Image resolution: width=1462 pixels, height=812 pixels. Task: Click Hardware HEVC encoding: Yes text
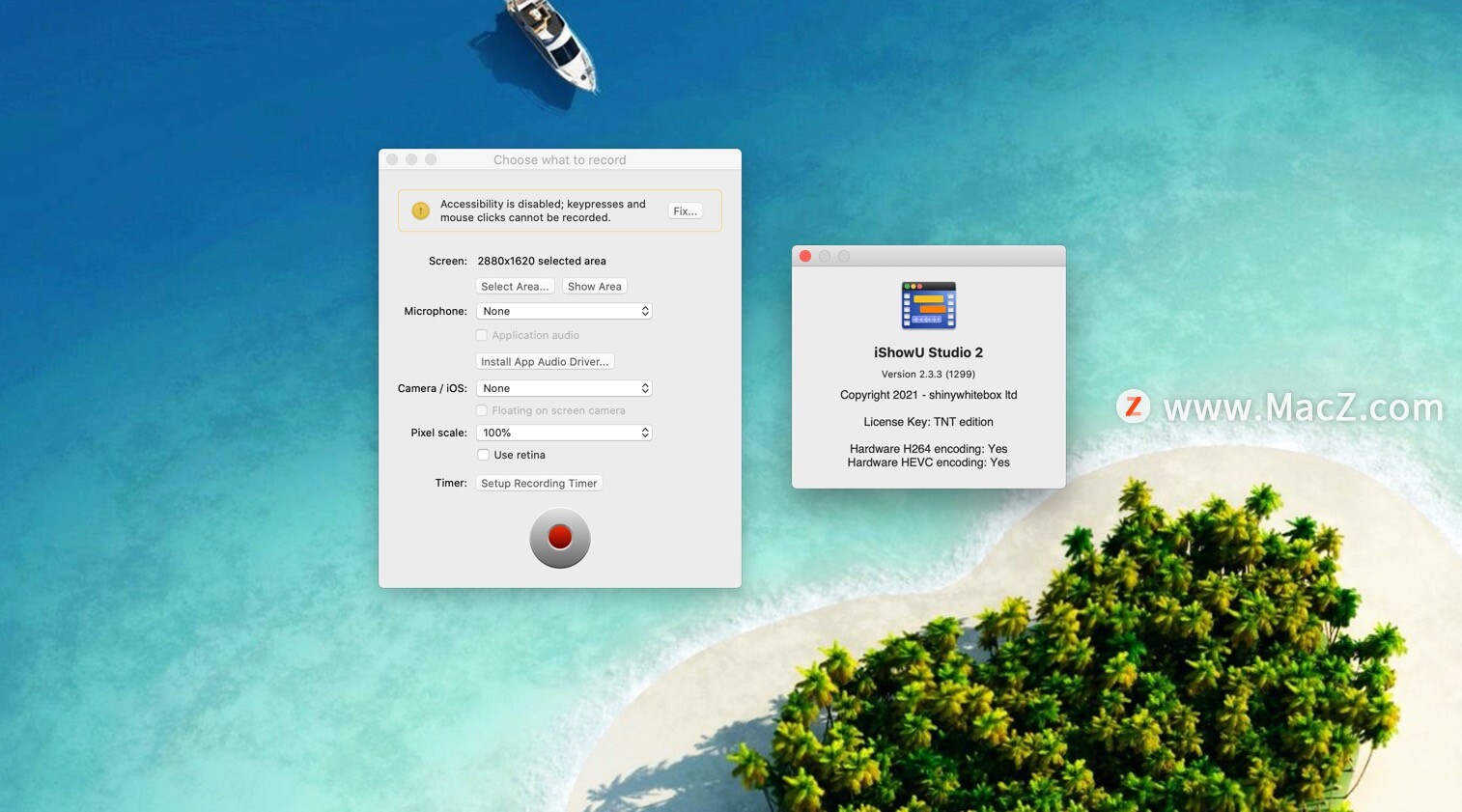[x=928, y=462]
